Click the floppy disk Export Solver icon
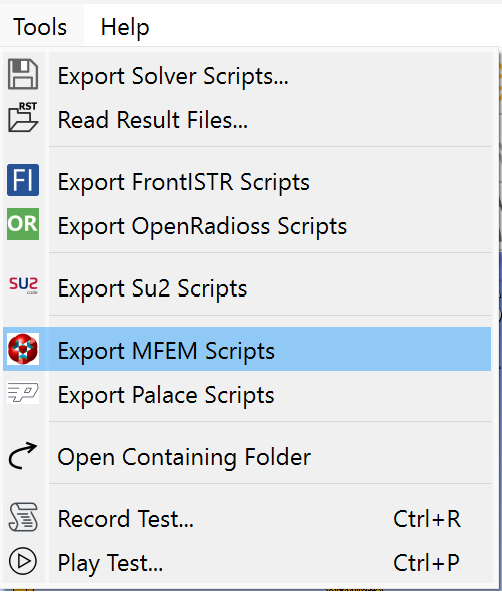The image size is (502, 592). tap(23, 74)
